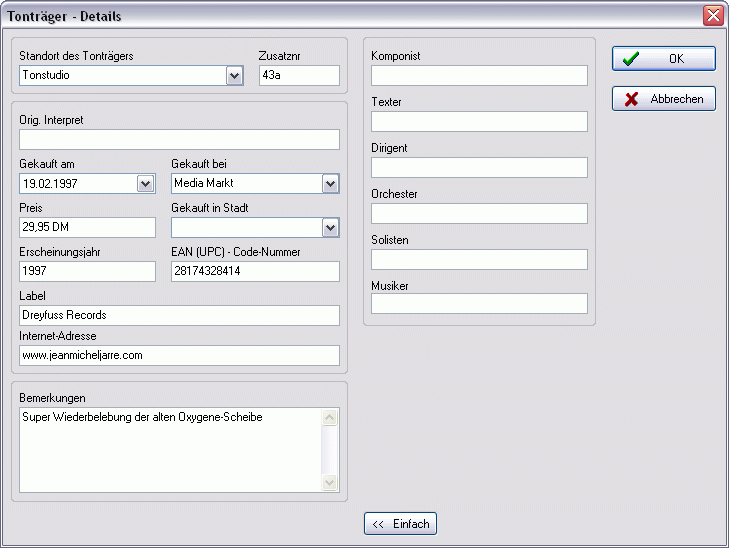729x548 pixels.
Task: Expand the Gekauft in Stadt dropdown arrow
Action: point(331,228)
